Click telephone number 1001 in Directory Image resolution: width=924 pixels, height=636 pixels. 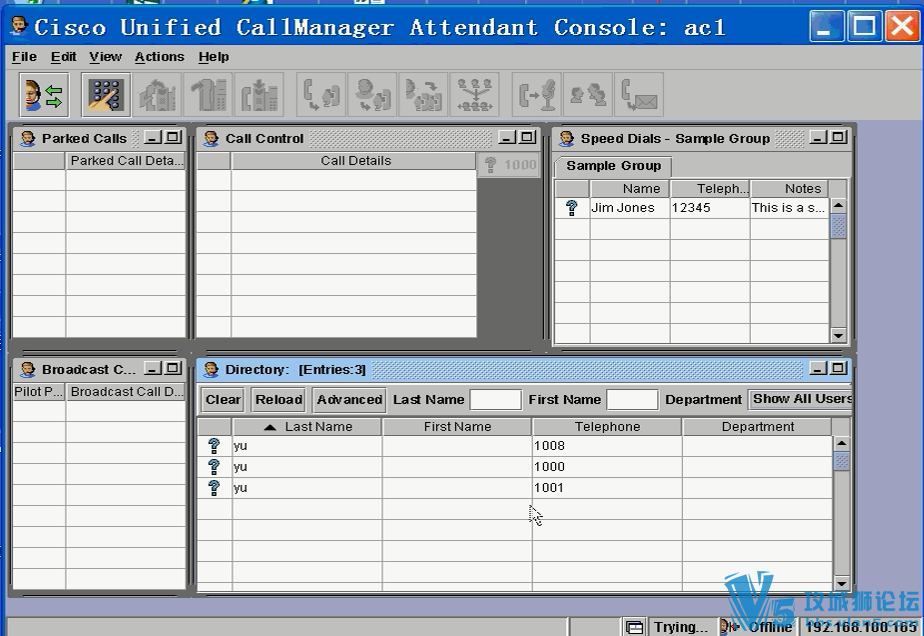point(549,488)
